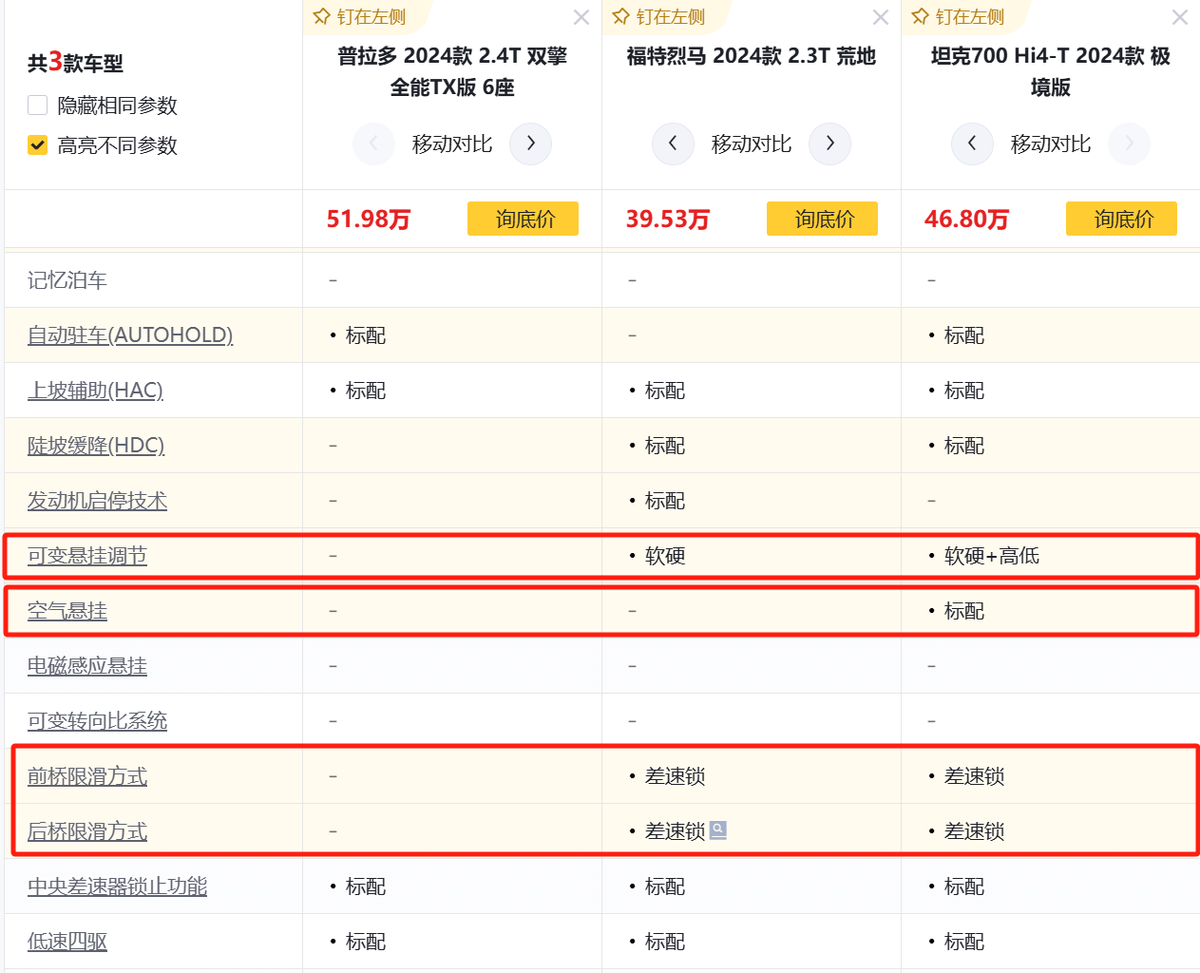Disable the 高亮不同参数 checkbox
The image size is (1200, 973).
pyautogui.click(x=37, y=143)
